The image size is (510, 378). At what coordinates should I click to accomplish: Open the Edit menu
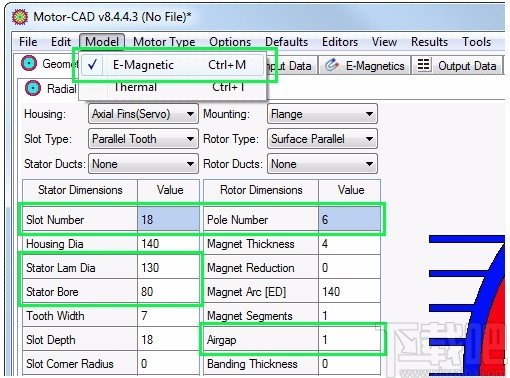[x=61, y=42]
